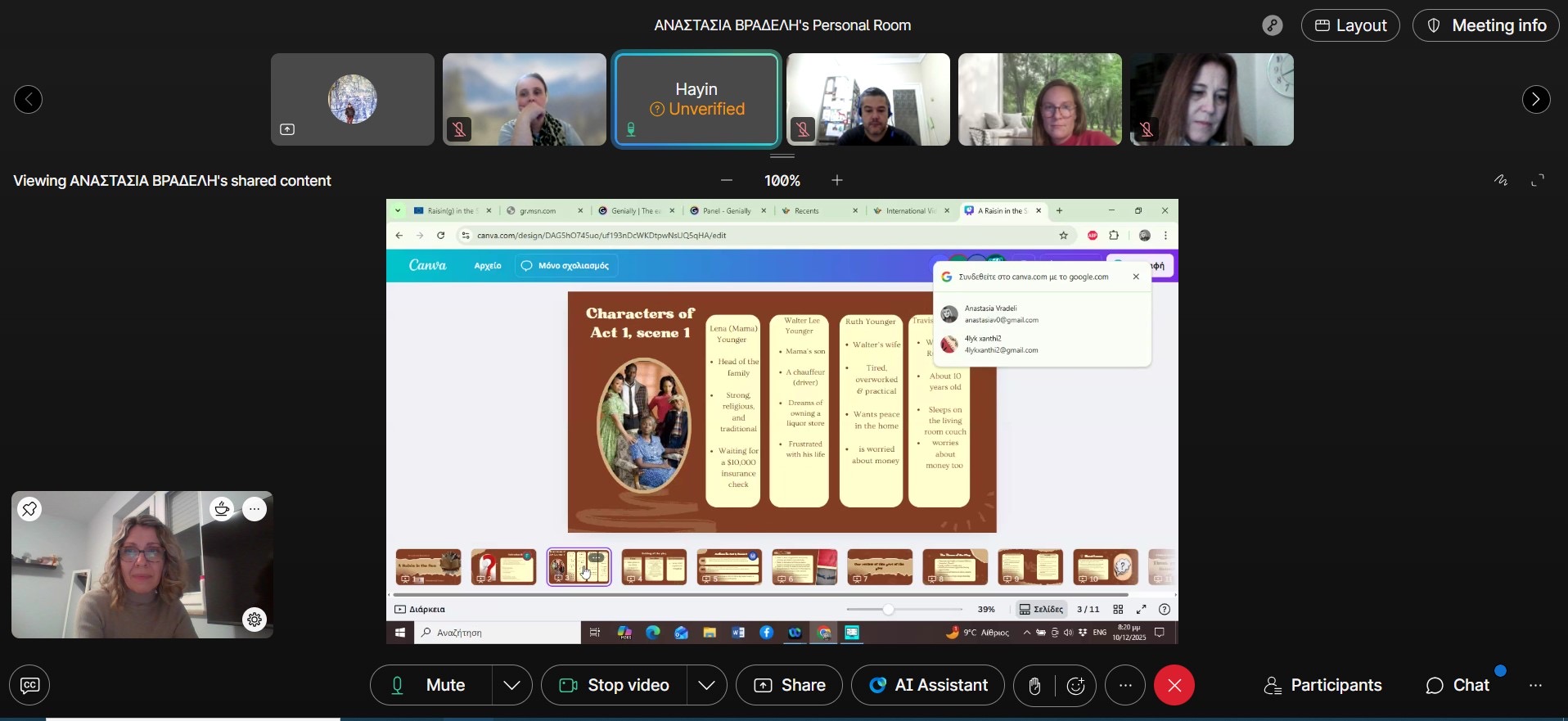Open self-view settings gear icon

pos(255,620)
